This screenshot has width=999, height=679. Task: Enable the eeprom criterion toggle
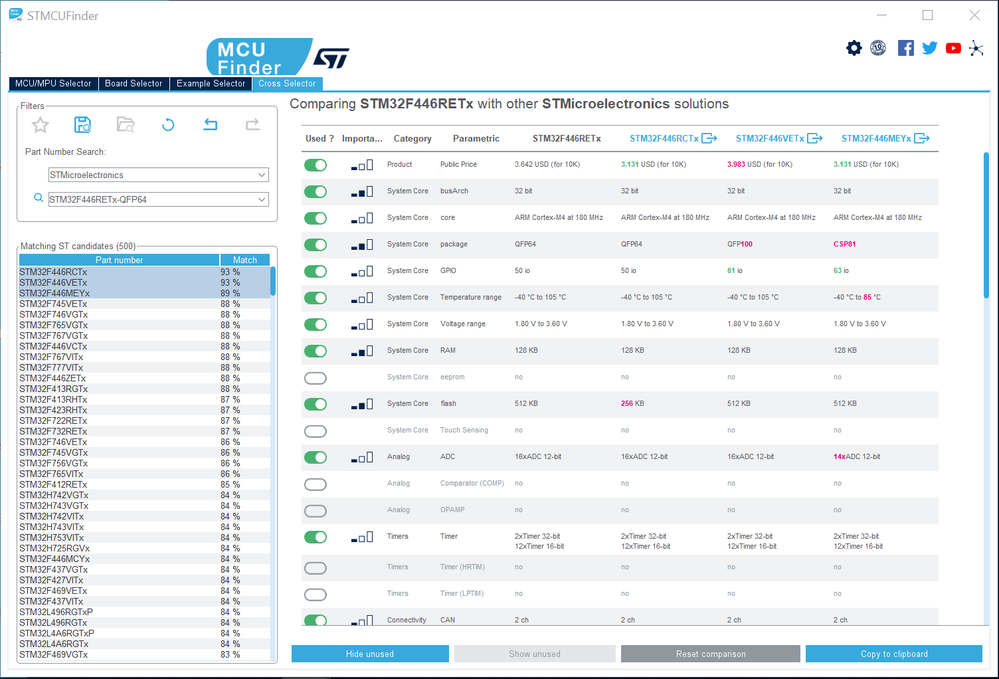315,378
